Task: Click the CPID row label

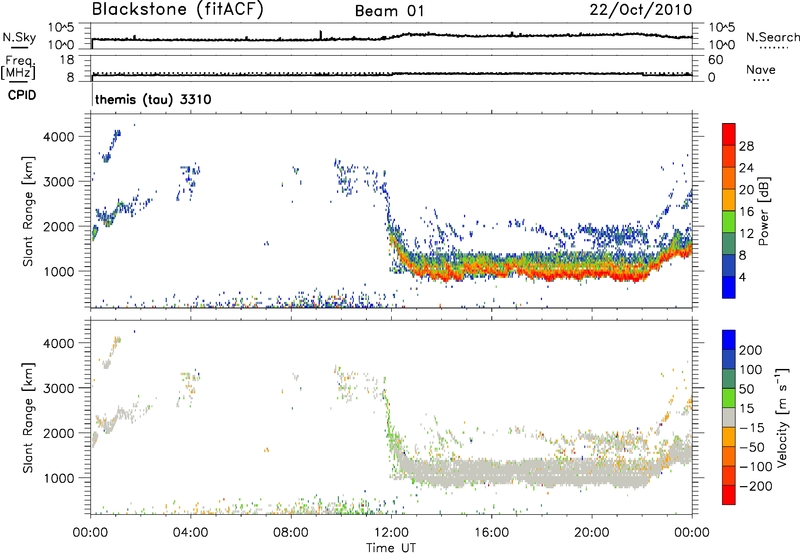Action: (22, 95)
